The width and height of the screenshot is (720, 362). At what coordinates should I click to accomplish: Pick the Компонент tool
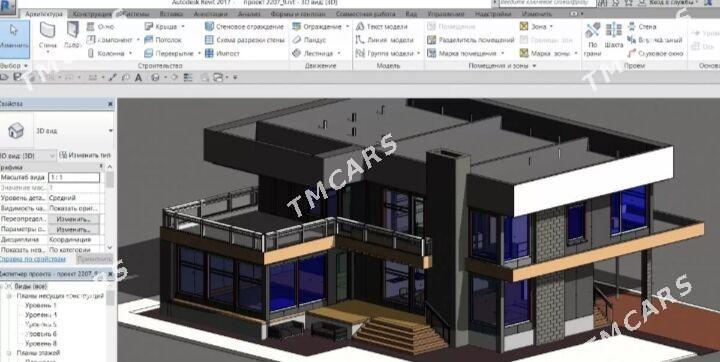point(110,40)
